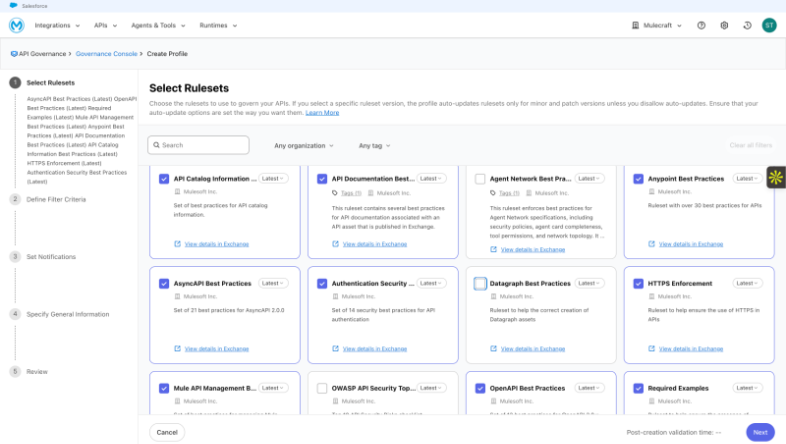Screen dimensions: 786x444
Task: Enable the Agent Network Best Practices ruleset
Action: pos(481,179)
